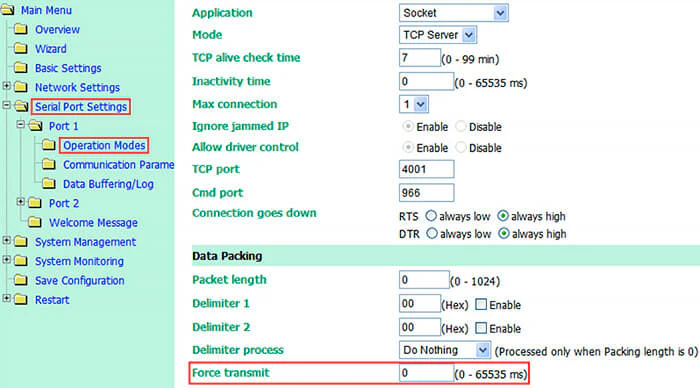Open the Wizard link

click(51, 49)
